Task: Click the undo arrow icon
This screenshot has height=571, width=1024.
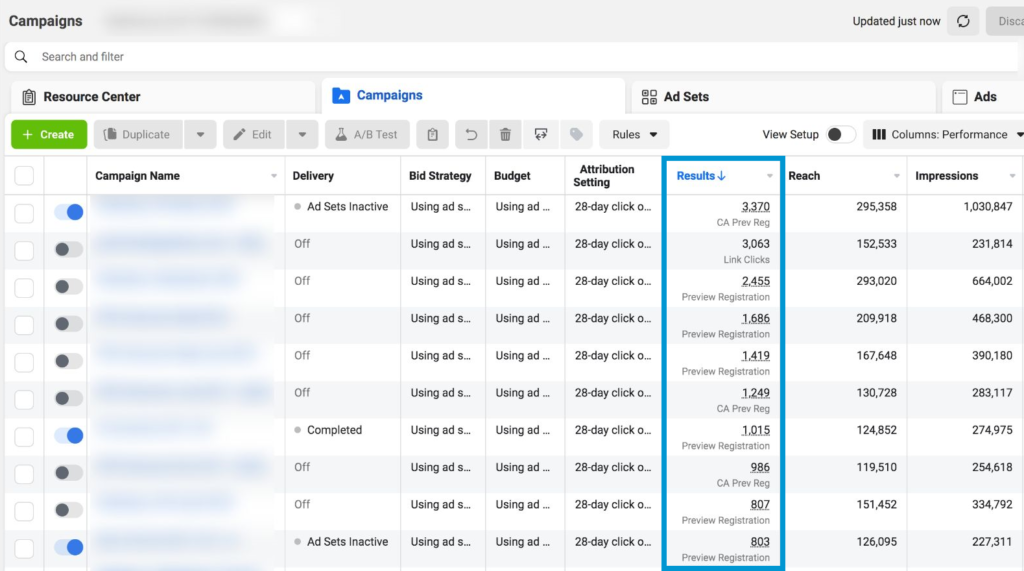Action: tap(471, 135)
